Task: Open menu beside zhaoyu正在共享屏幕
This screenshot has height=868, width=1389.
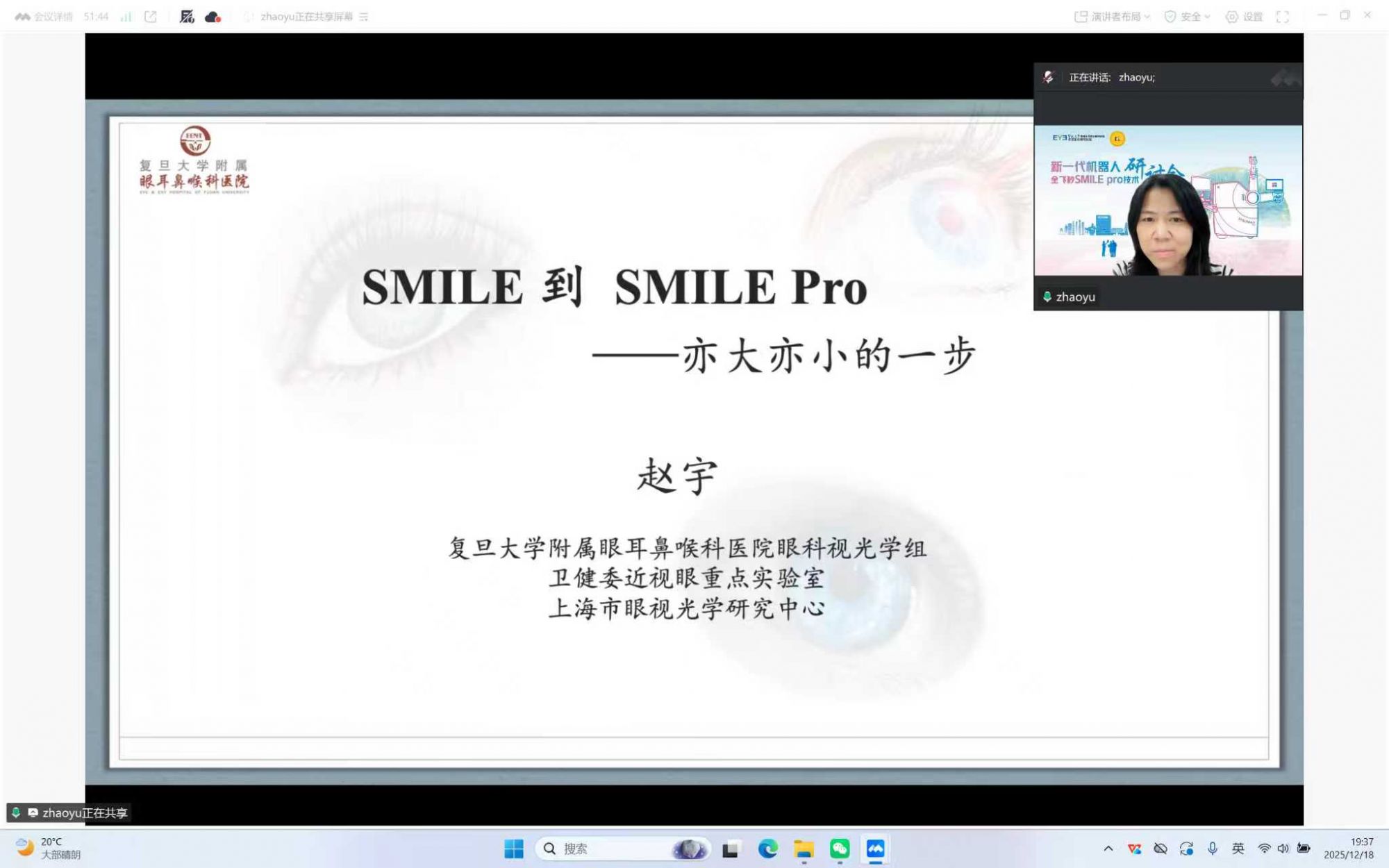Action: point(364,17)
